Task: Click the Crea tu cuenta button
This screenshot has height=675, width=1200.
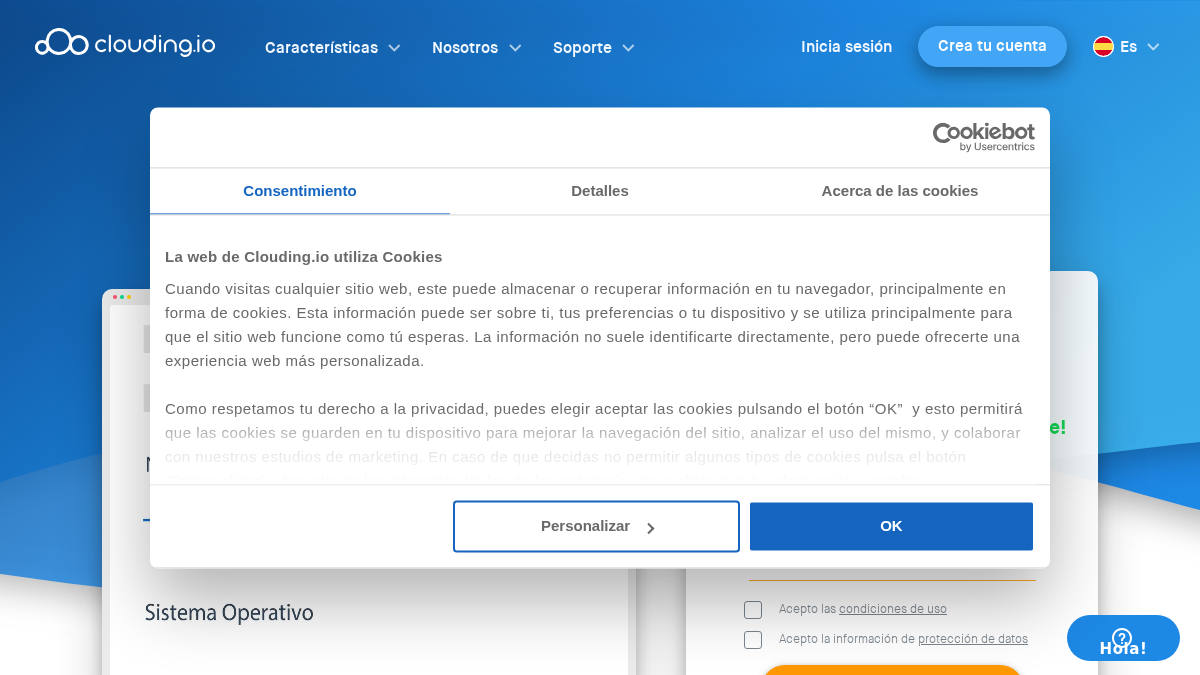Action: (x=992, y=46)
